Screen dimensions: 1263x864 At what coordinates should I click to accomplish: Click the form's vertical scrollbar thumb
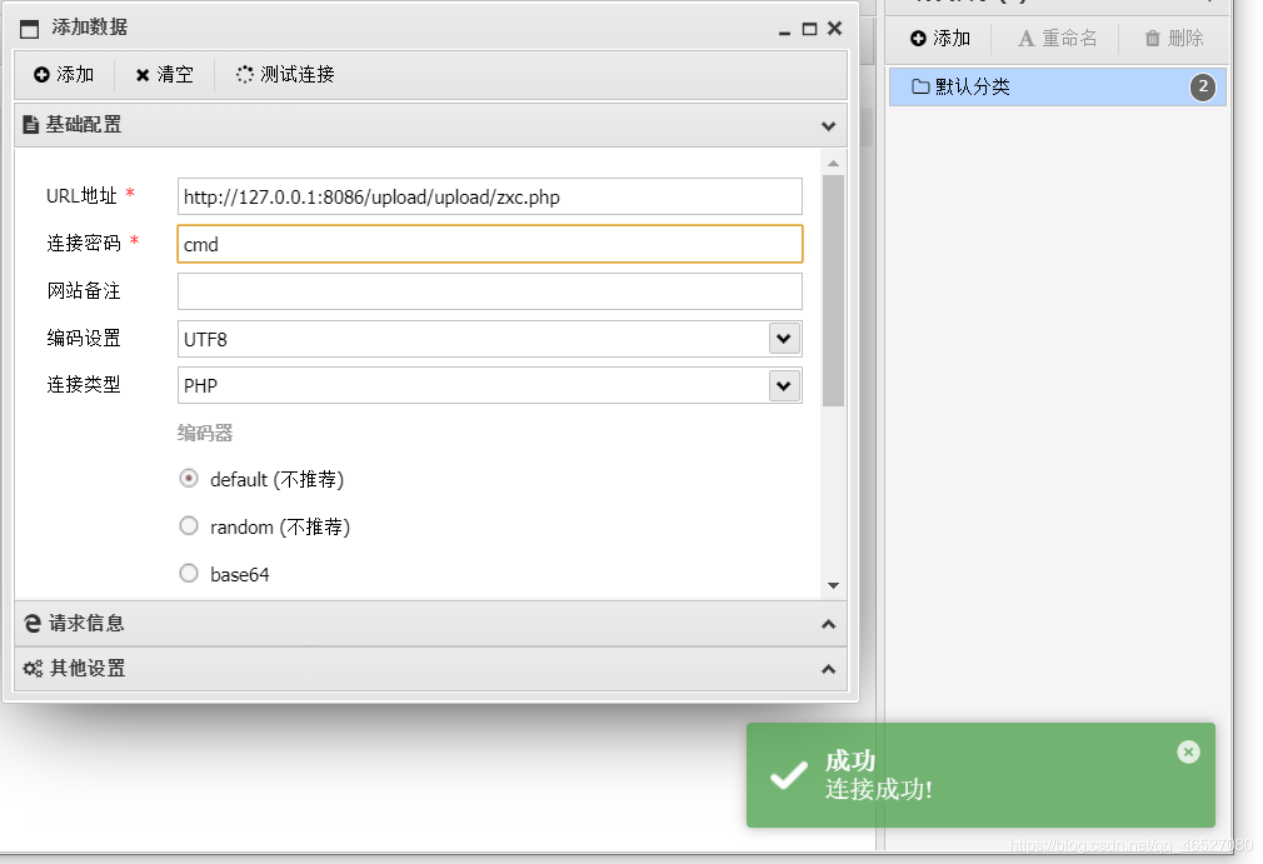[x=833, y=291]
